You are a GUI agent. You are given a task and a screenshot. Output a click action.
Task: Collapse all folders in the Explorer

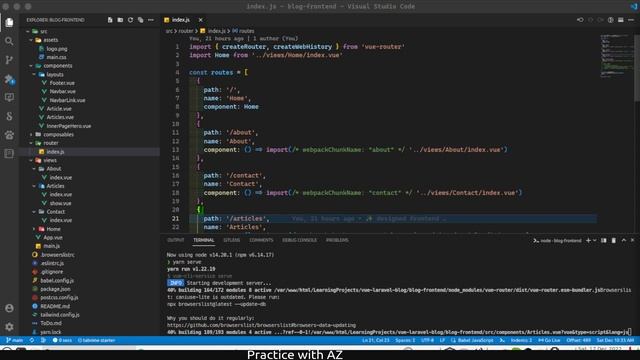pyautogui.click(x=140, y=20)
